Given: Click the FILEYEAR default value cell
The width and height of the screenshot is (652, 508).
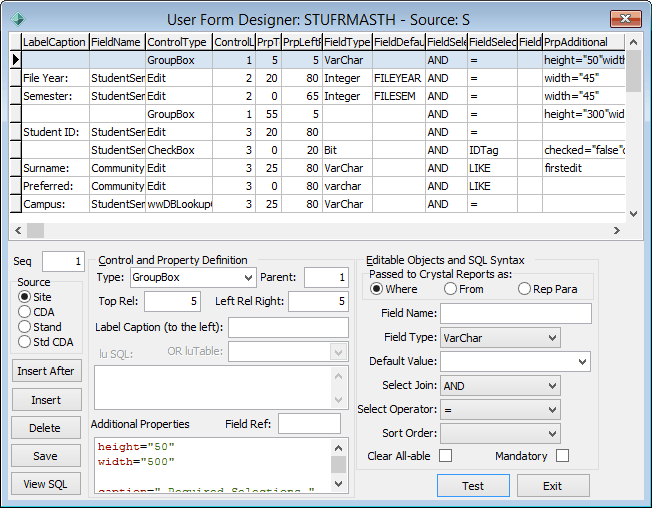Looking at the screenshot, I should tap(399, 78).
